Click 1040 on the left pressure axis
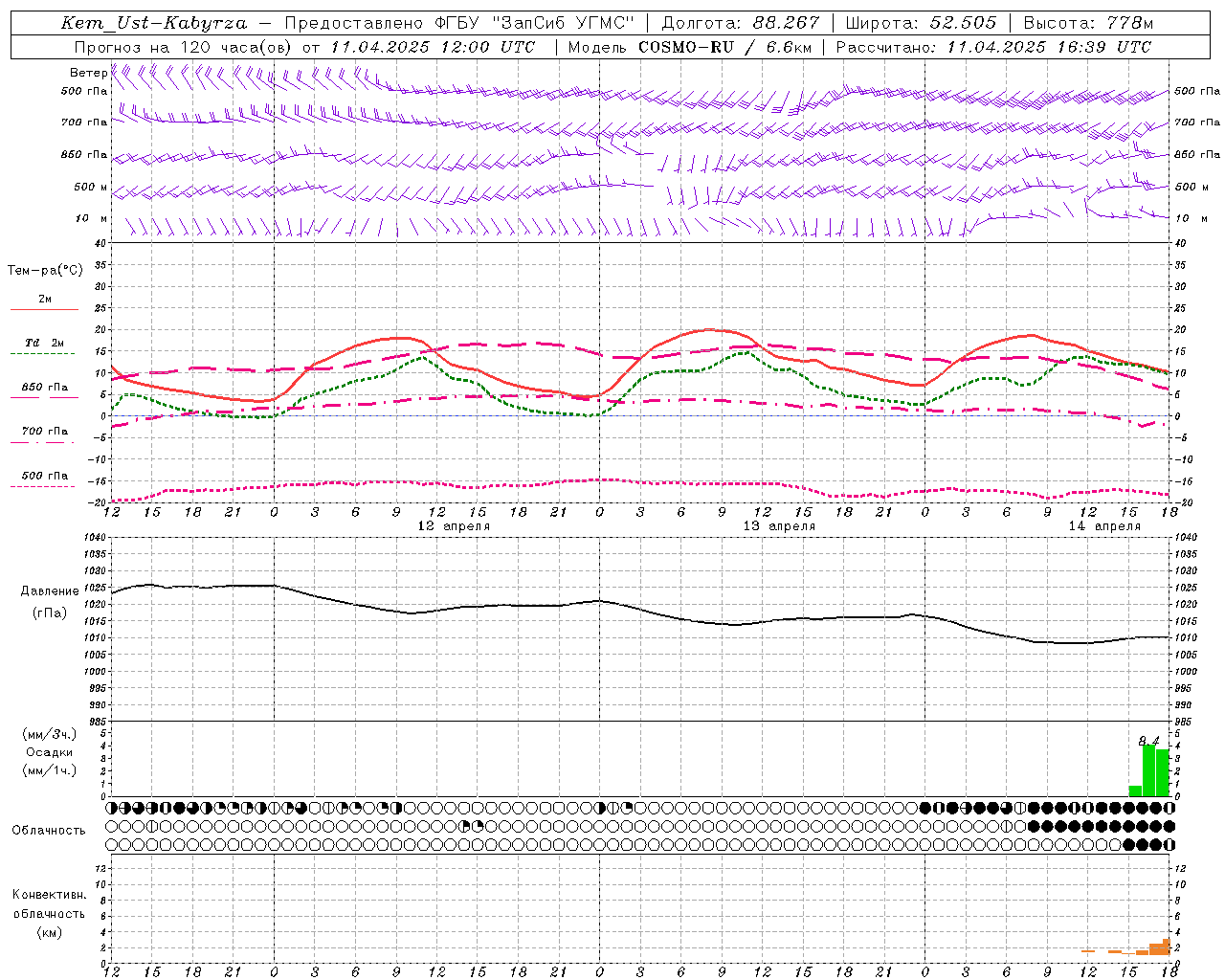The height and width of the screenshot is (980, 1225). point(93,538)
